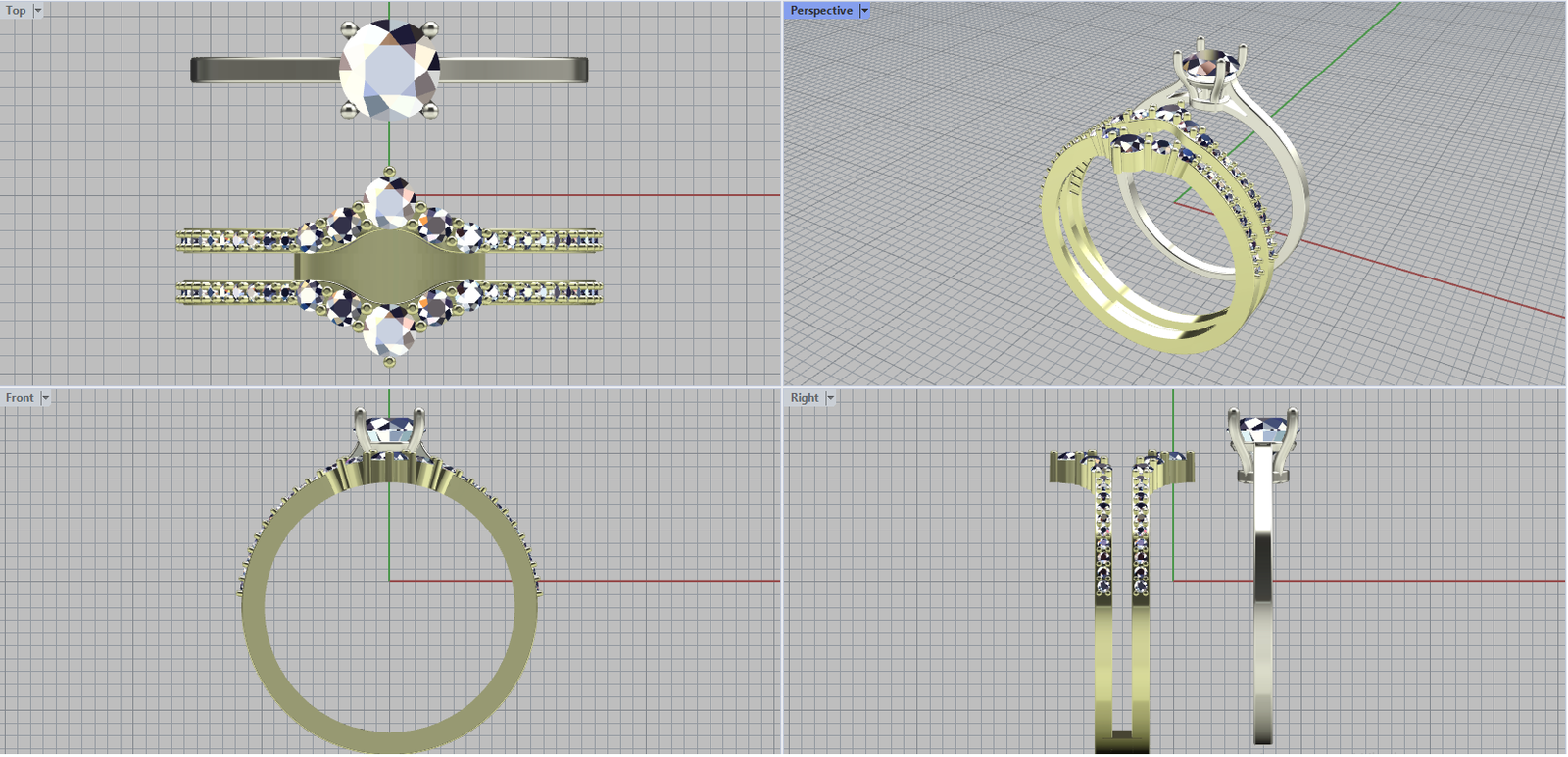Activate the Top viewport title label

pyautogui.click(x=17, y=11)
